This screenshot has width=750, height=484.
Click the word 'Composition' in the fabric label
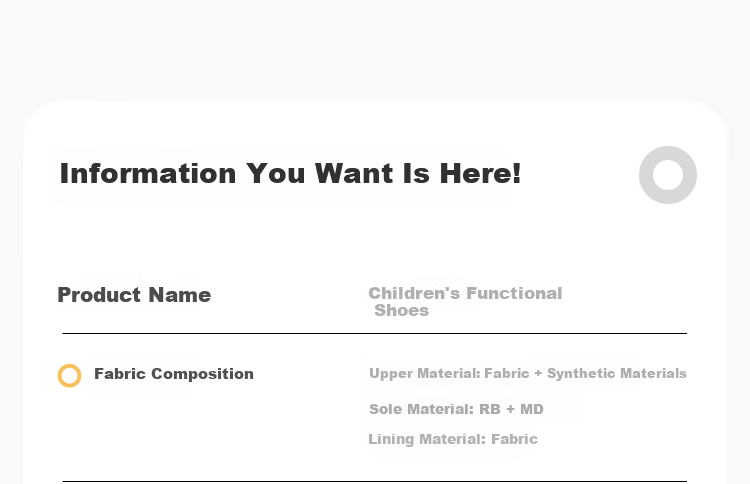202,374
